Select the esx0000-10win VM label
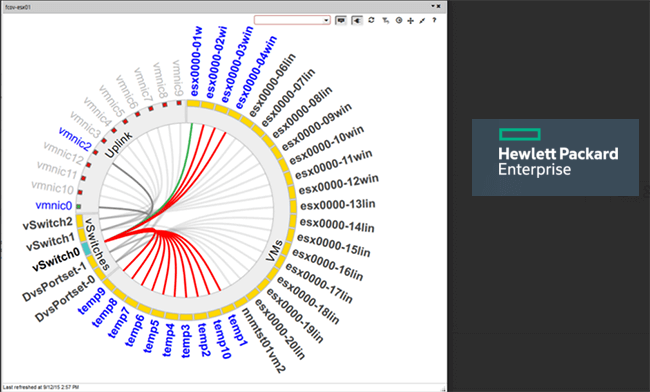The height and width of the screenshot is (392, 650). coord(327,145)
